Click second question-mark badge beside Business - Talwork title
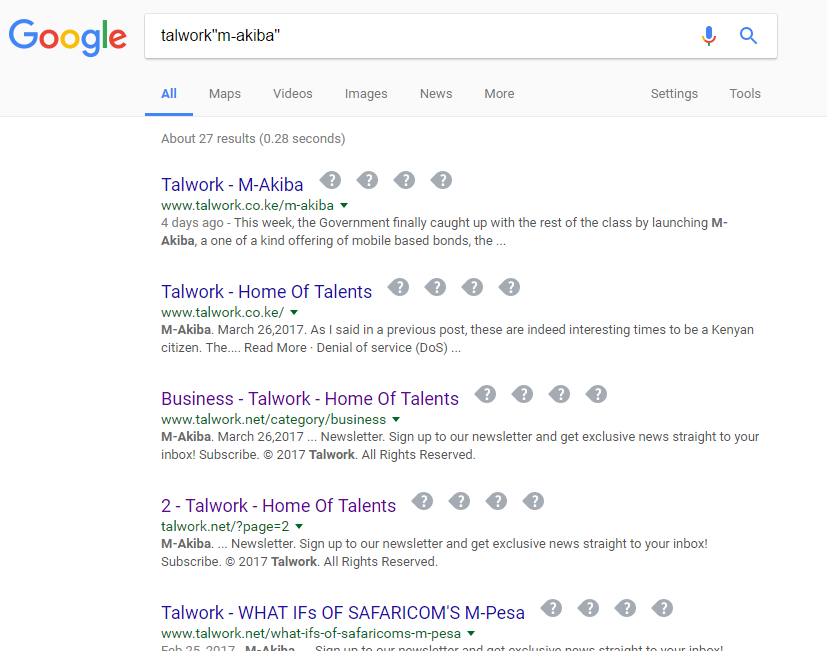Screen dimensions: 827x651 click(523, 395)
